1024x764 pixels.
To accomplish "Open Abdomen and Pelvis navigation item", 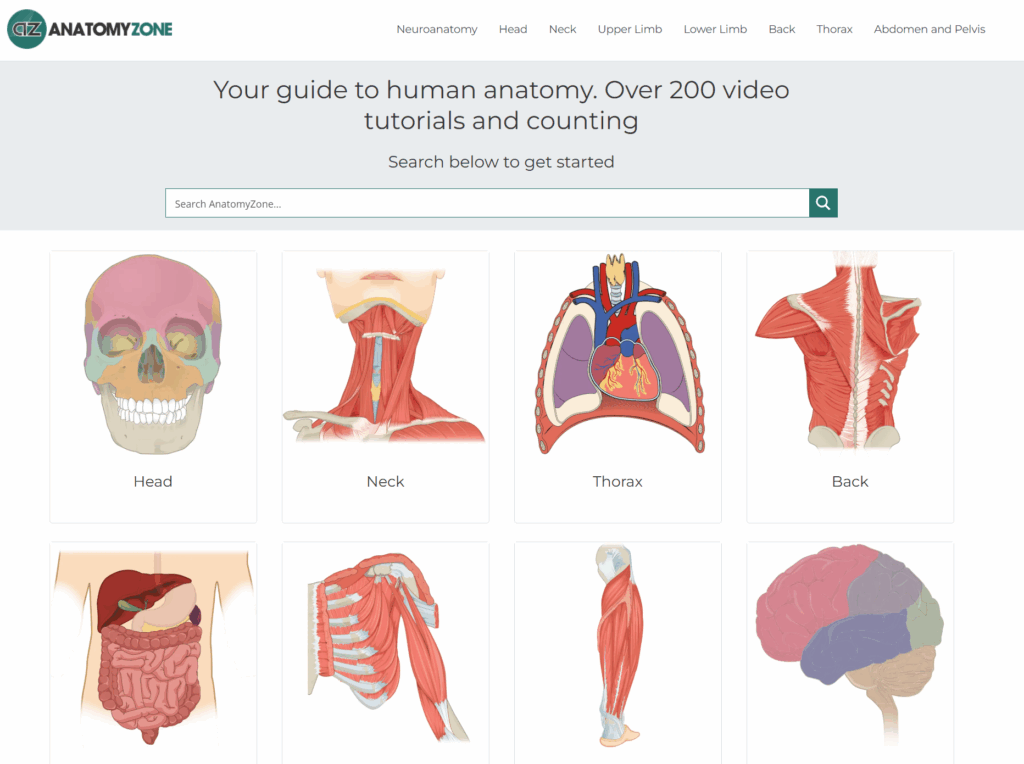I will [x=929, y=29].
